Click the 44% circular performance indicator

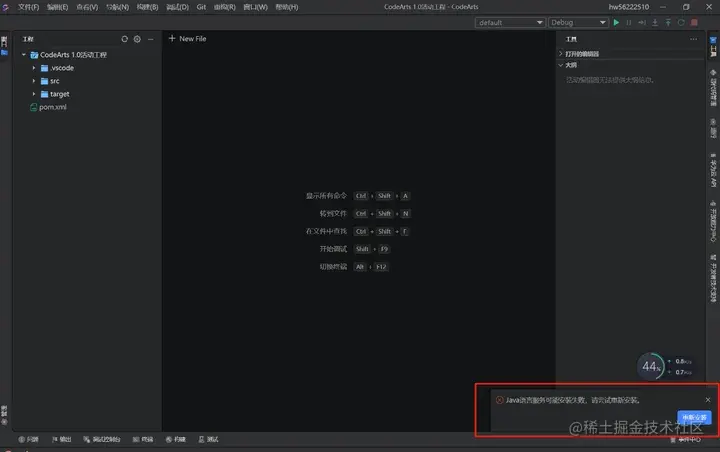[x=651, y=367]
